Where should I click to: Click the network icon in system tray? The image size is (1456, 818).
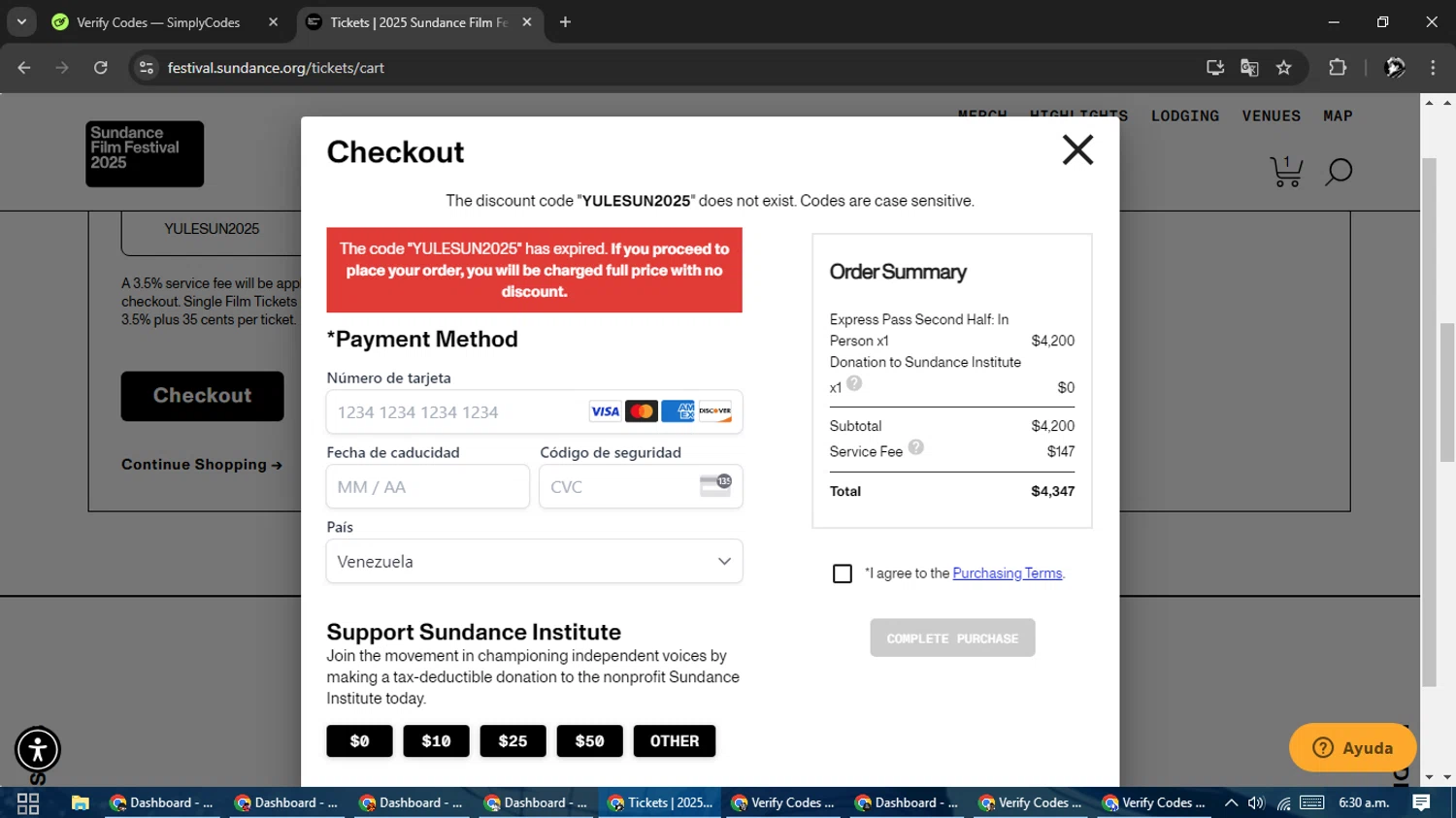(1283, 802)
